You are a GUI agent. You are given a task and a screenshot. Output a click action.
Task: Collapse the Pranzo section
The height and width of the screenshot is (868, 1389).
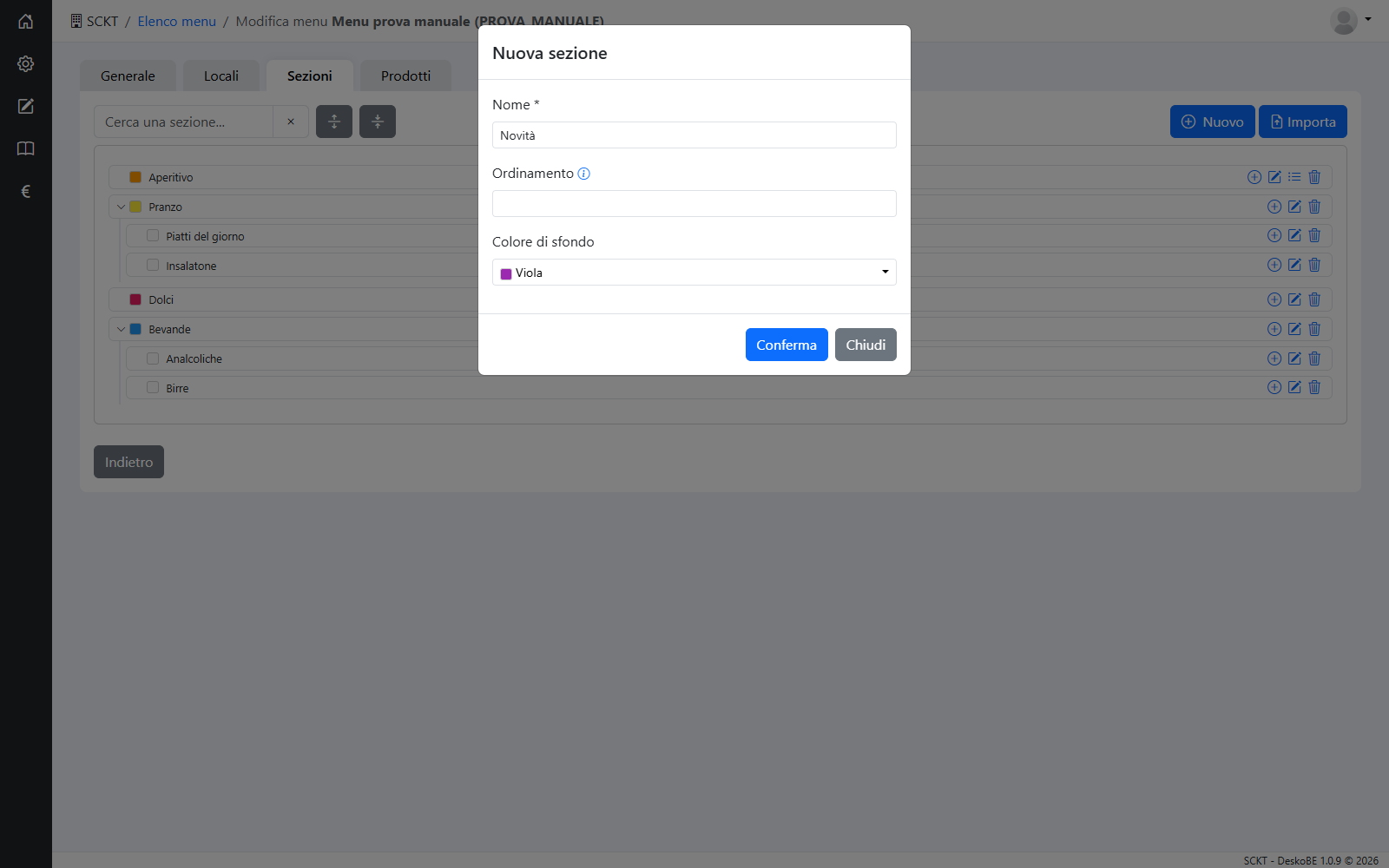tap(121, 207)
